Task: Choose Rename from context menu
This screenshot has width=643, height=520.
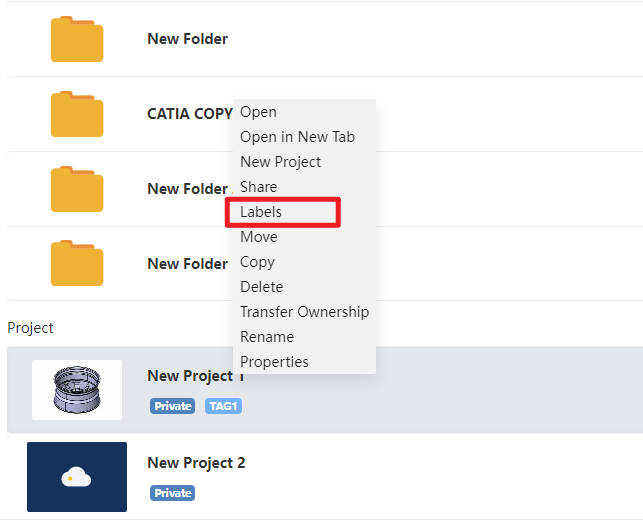Action: coord(267,337)
